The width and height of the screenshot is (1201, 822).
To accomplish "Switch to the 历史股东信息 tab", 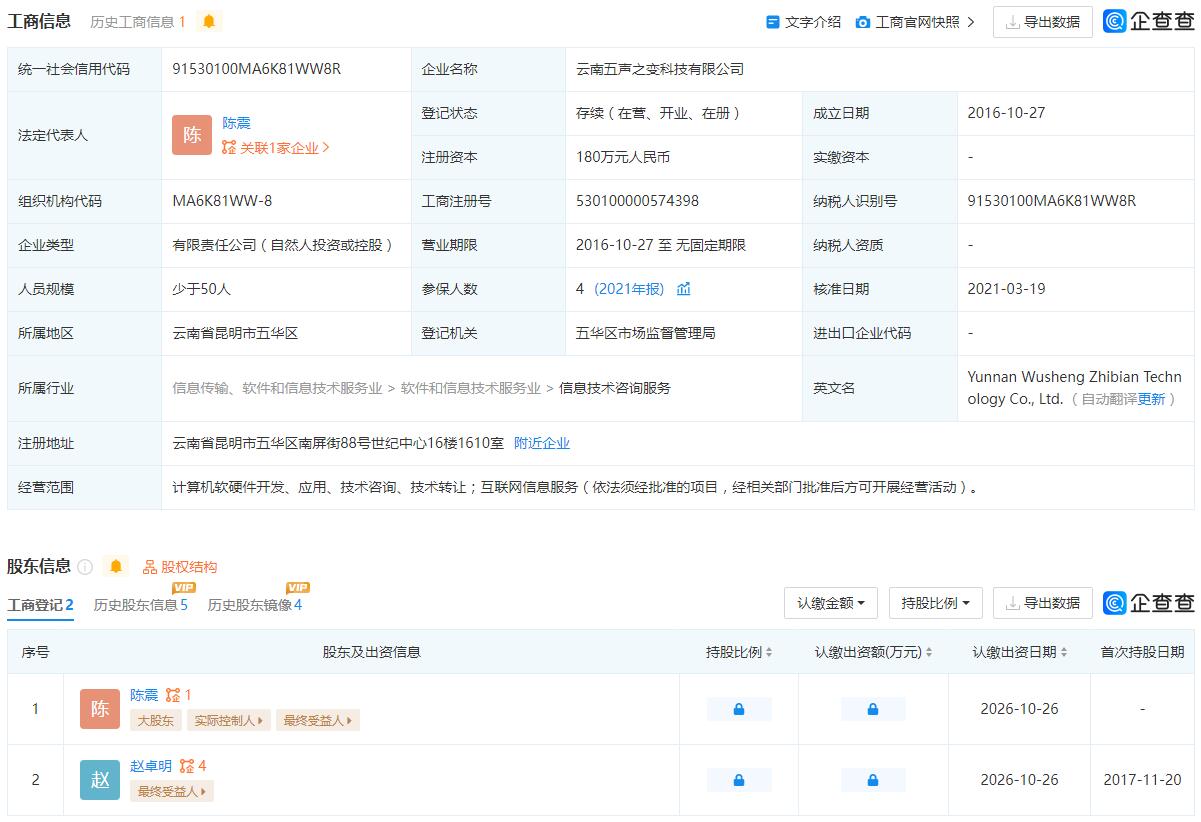I will pos(140,605).
